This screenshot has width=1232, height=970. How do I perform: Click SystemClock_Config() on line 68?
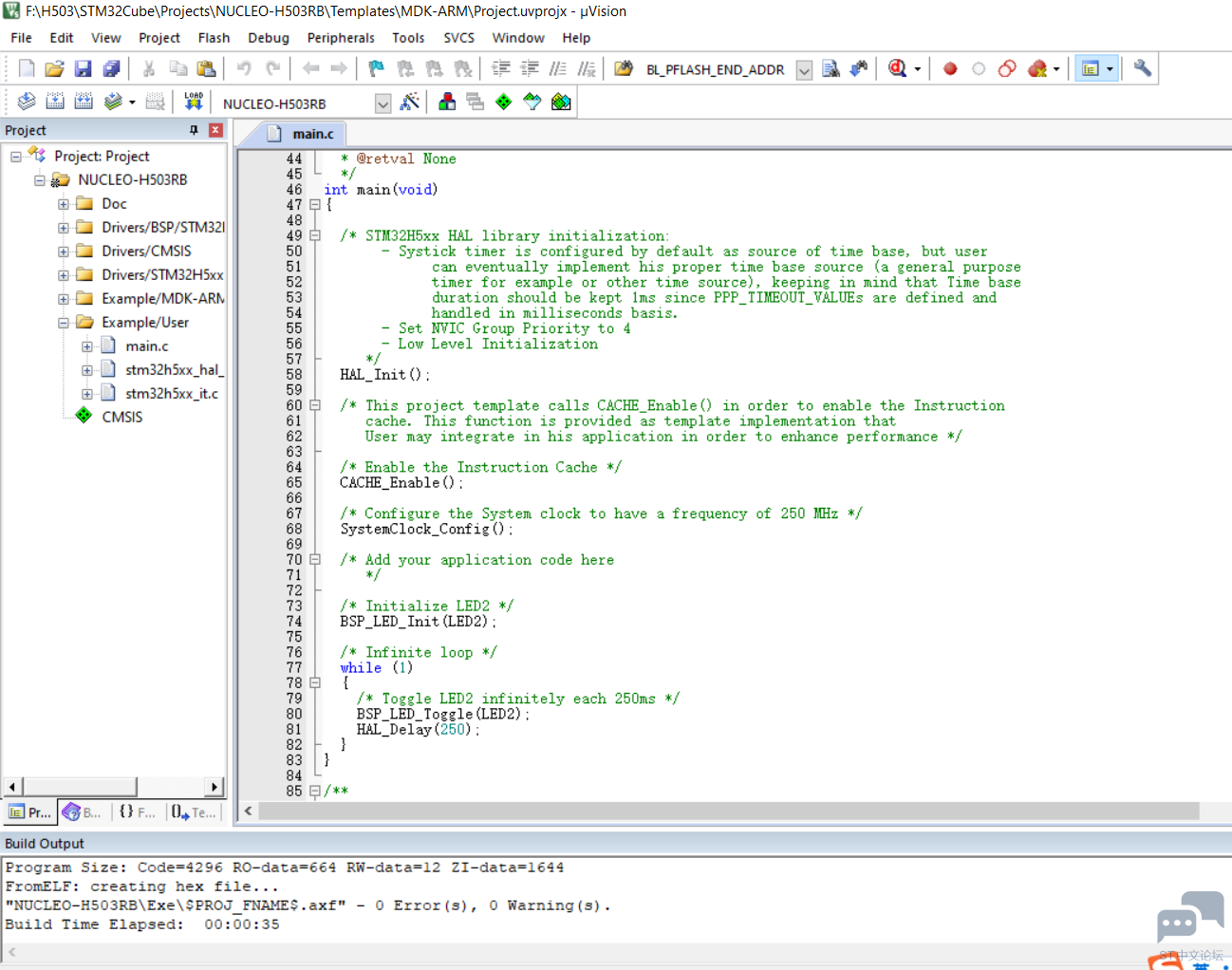(x=426, y=529)
